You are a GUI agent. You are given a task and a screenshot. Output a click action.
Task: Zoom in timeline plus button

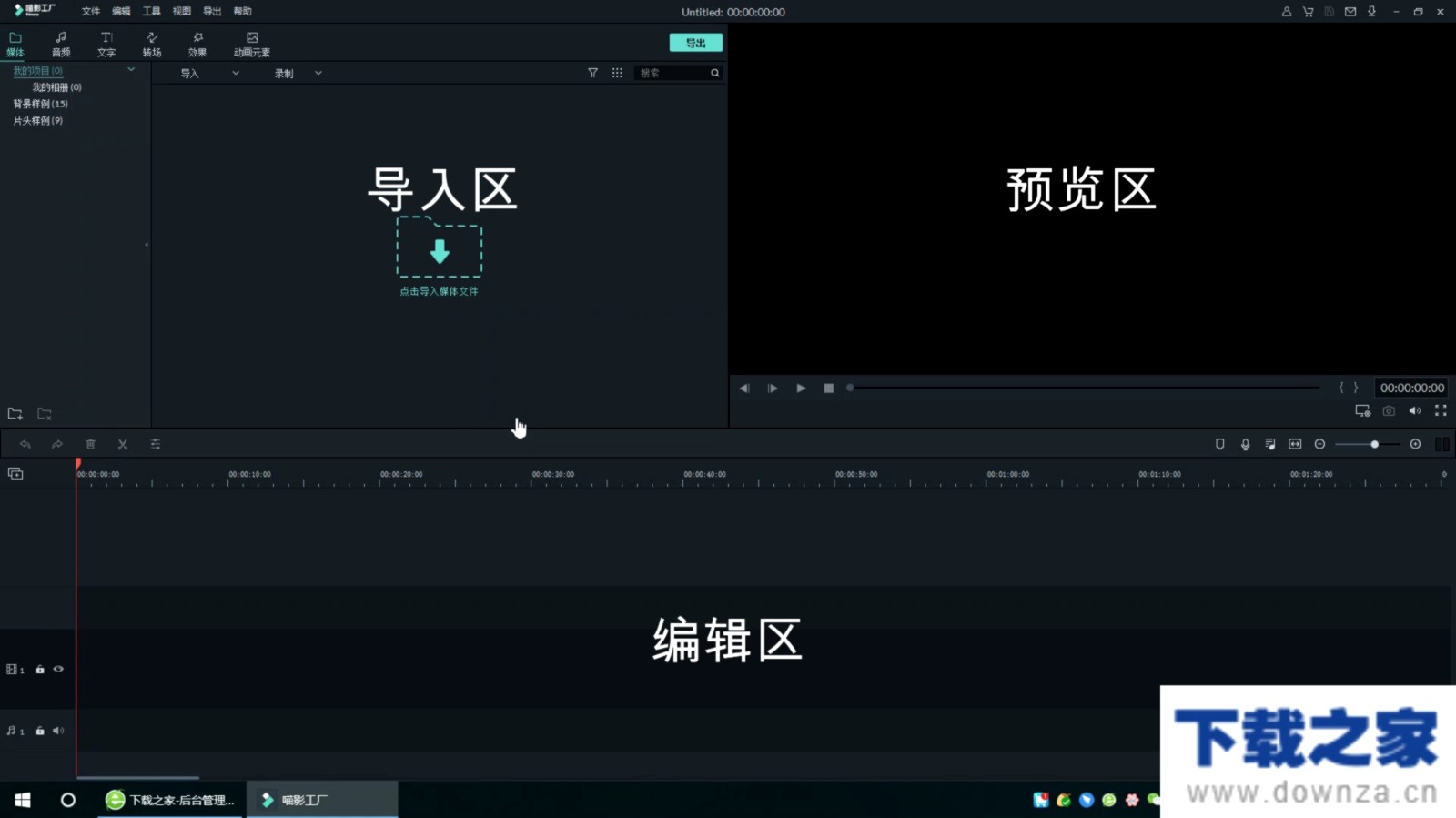coord(1416,445)
